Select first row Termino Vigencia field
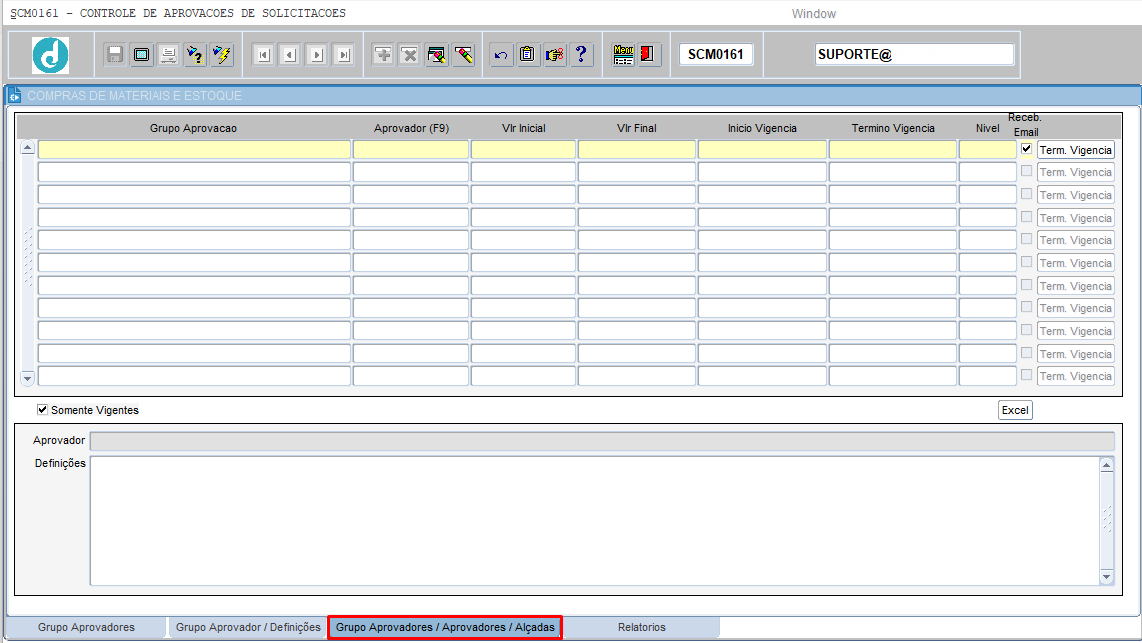Viewport: 1142px width, 643px height. point(893,150)
